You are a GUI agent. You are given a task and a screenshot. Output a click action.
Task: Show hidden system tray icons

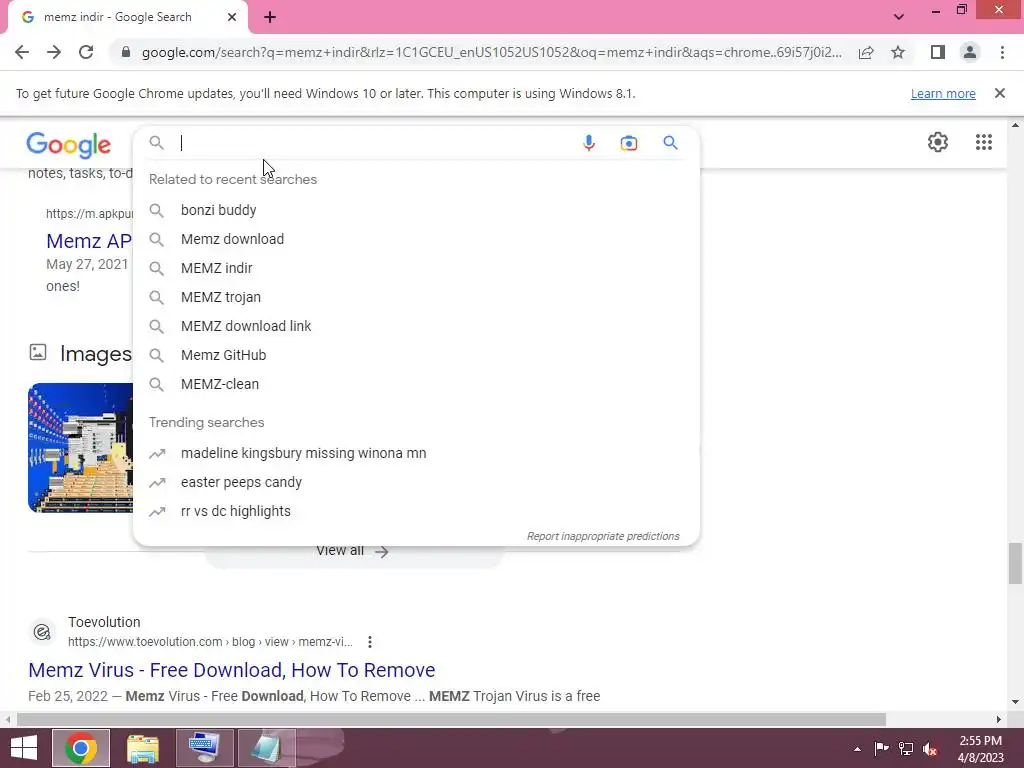coord(857,749)
